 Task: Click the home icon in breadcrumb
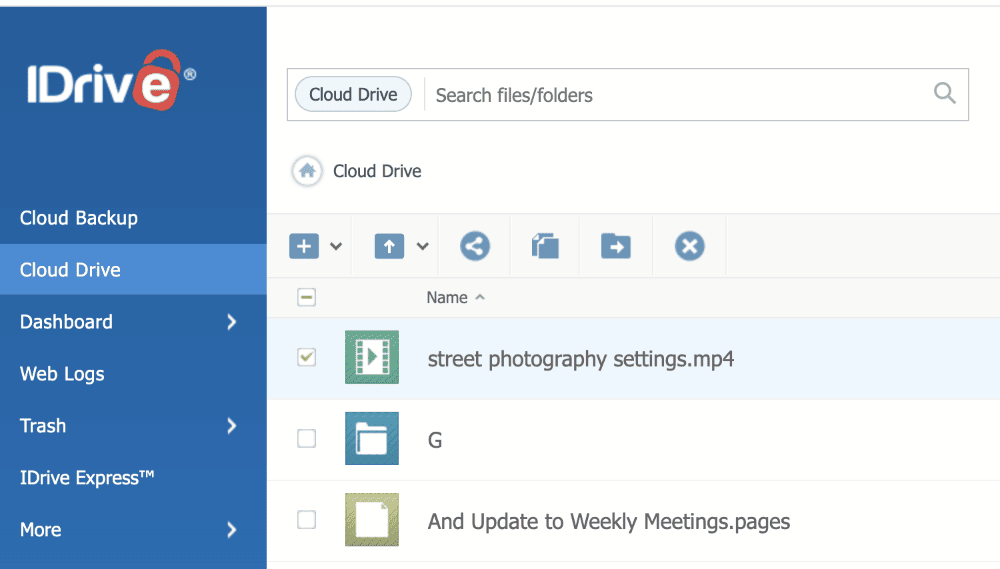click(x=307, y=171)
